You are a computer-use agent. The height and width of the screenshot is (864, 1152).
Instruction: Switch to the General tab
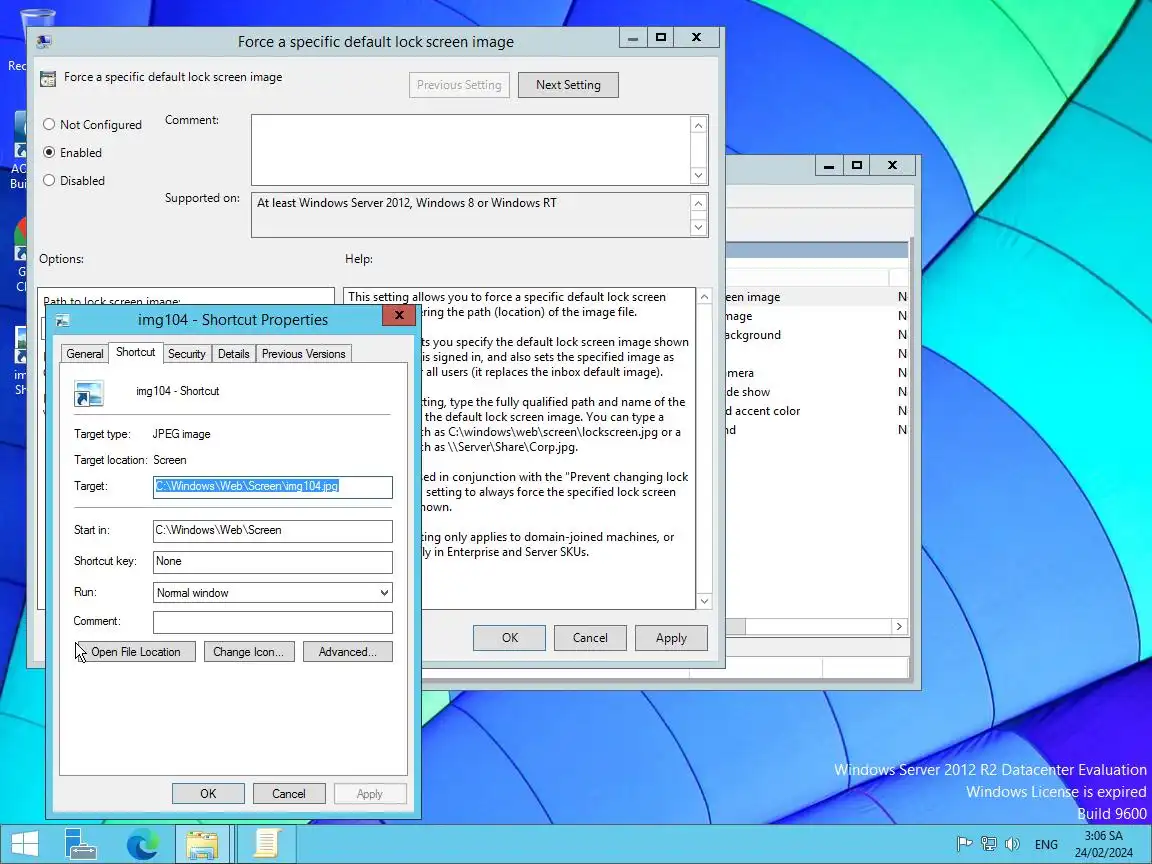click(84, 353)
